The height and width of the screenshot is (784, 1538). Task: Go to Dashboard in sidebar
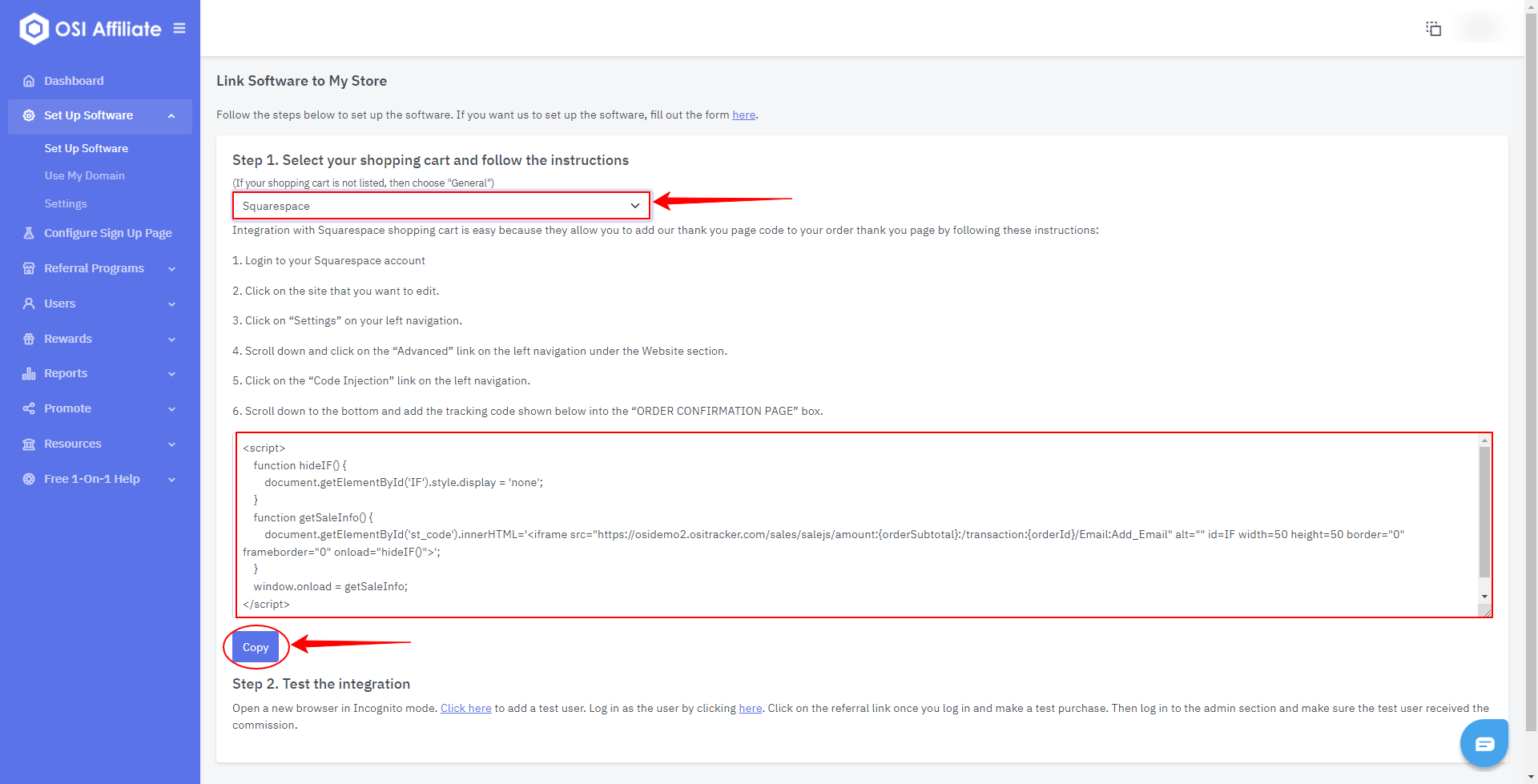tap(74, 81)
